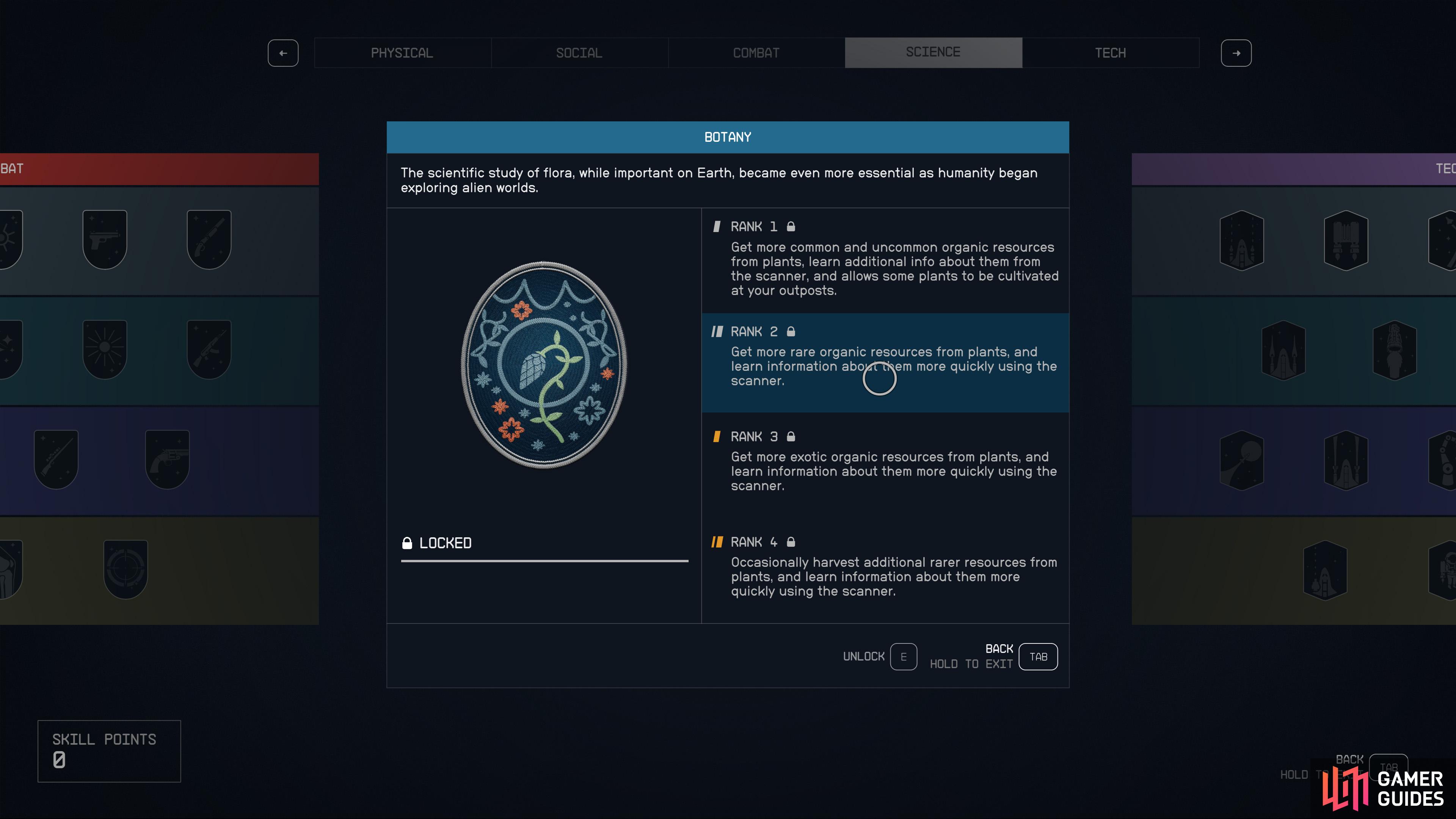
Task: Click the Unlock E key button
Action: pos(903,657)
